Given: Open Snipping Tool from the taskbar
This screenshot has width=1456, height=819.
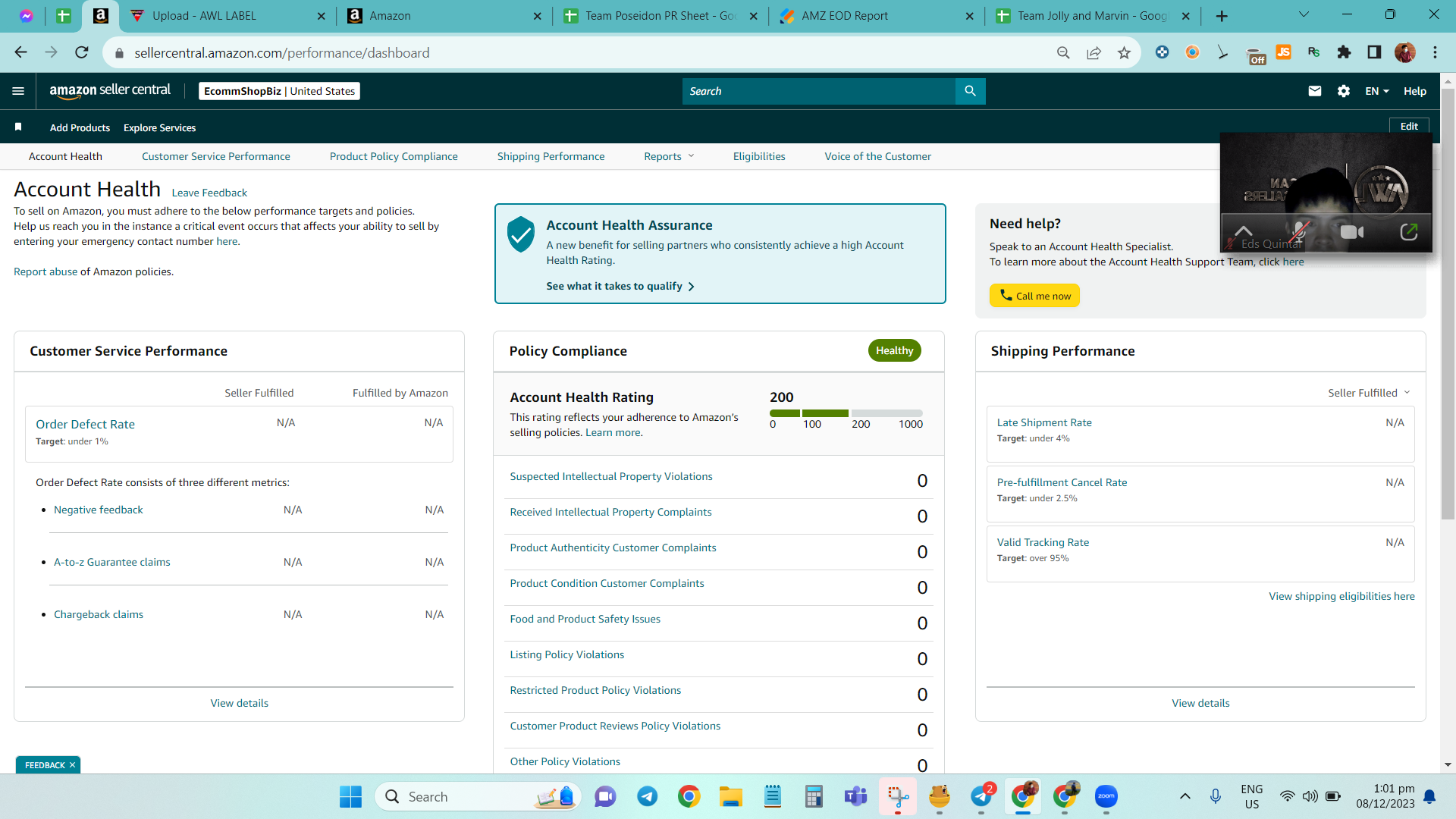Looking at the screenshot, I should click(x=897, y=796).
